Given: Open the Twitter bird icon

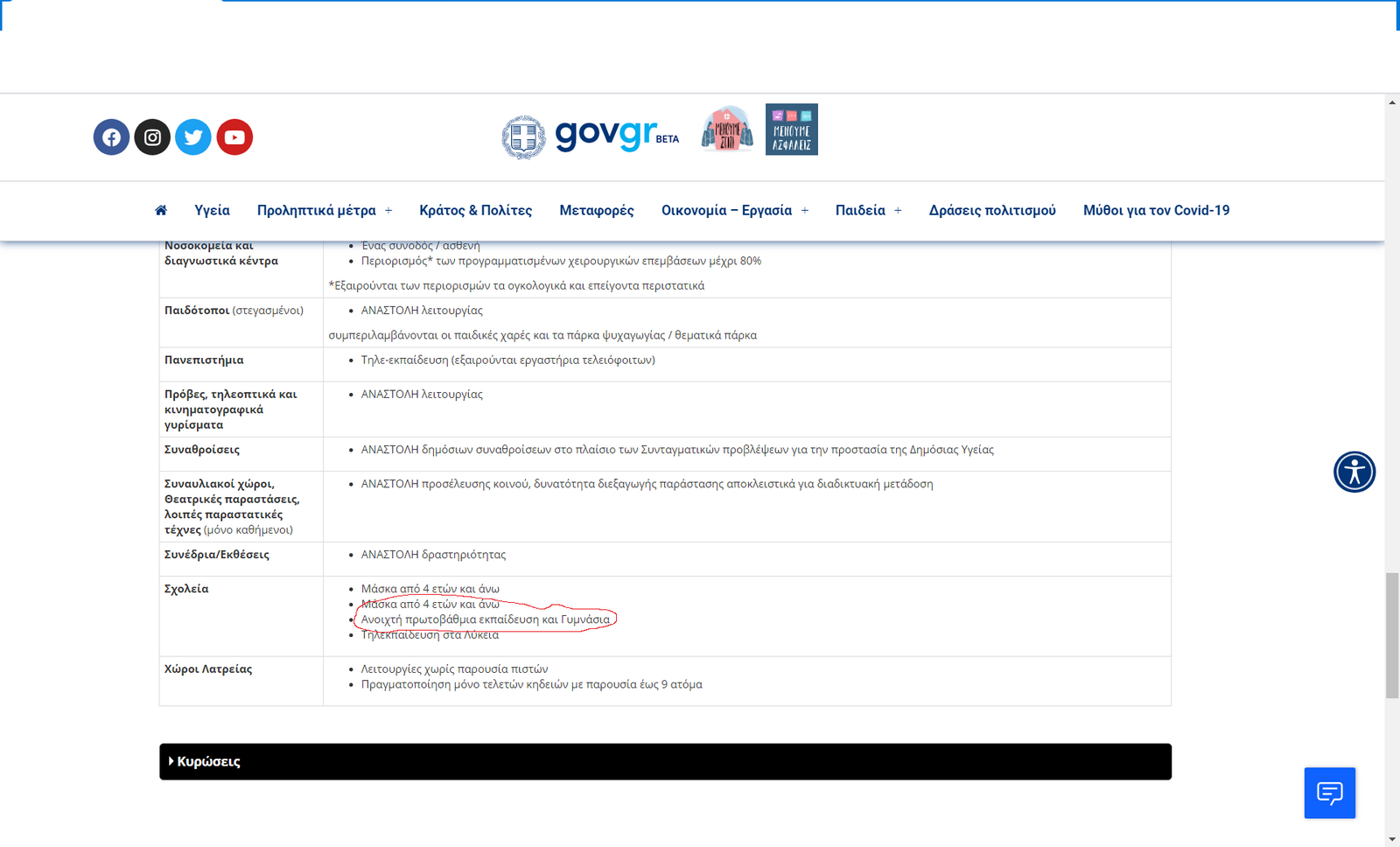Looking at the screenshot, I should coord(193,137).
